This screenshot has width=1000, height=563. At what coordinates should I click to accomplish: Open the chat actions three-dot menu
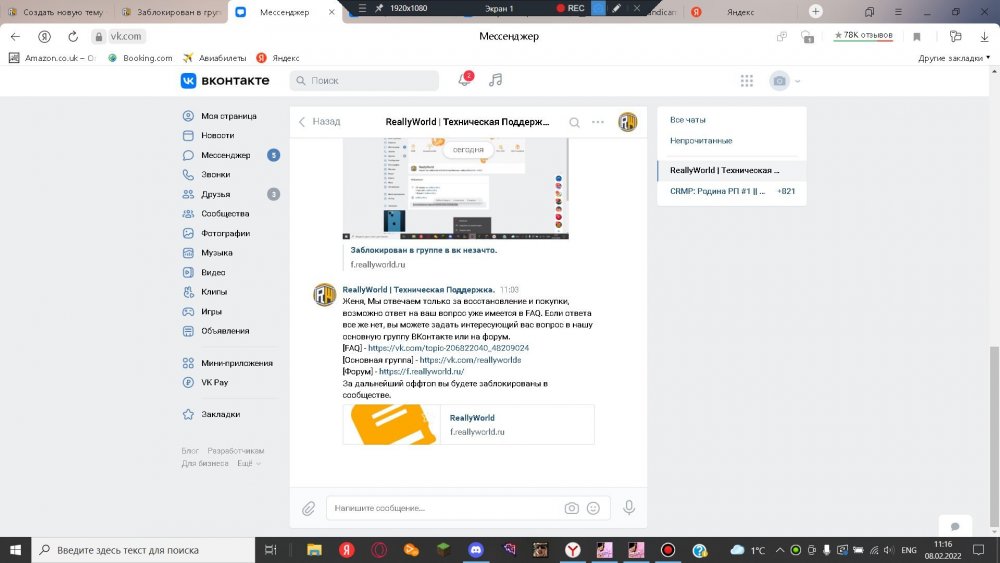coord(598,122)
